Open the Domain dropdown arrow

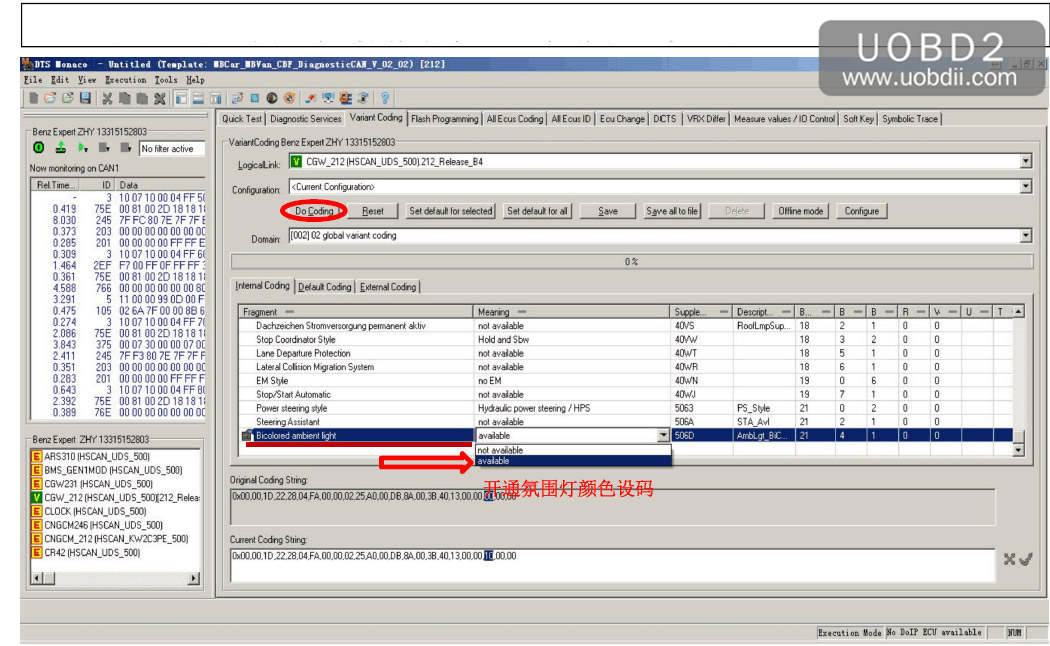click(x=1025, y=236)
